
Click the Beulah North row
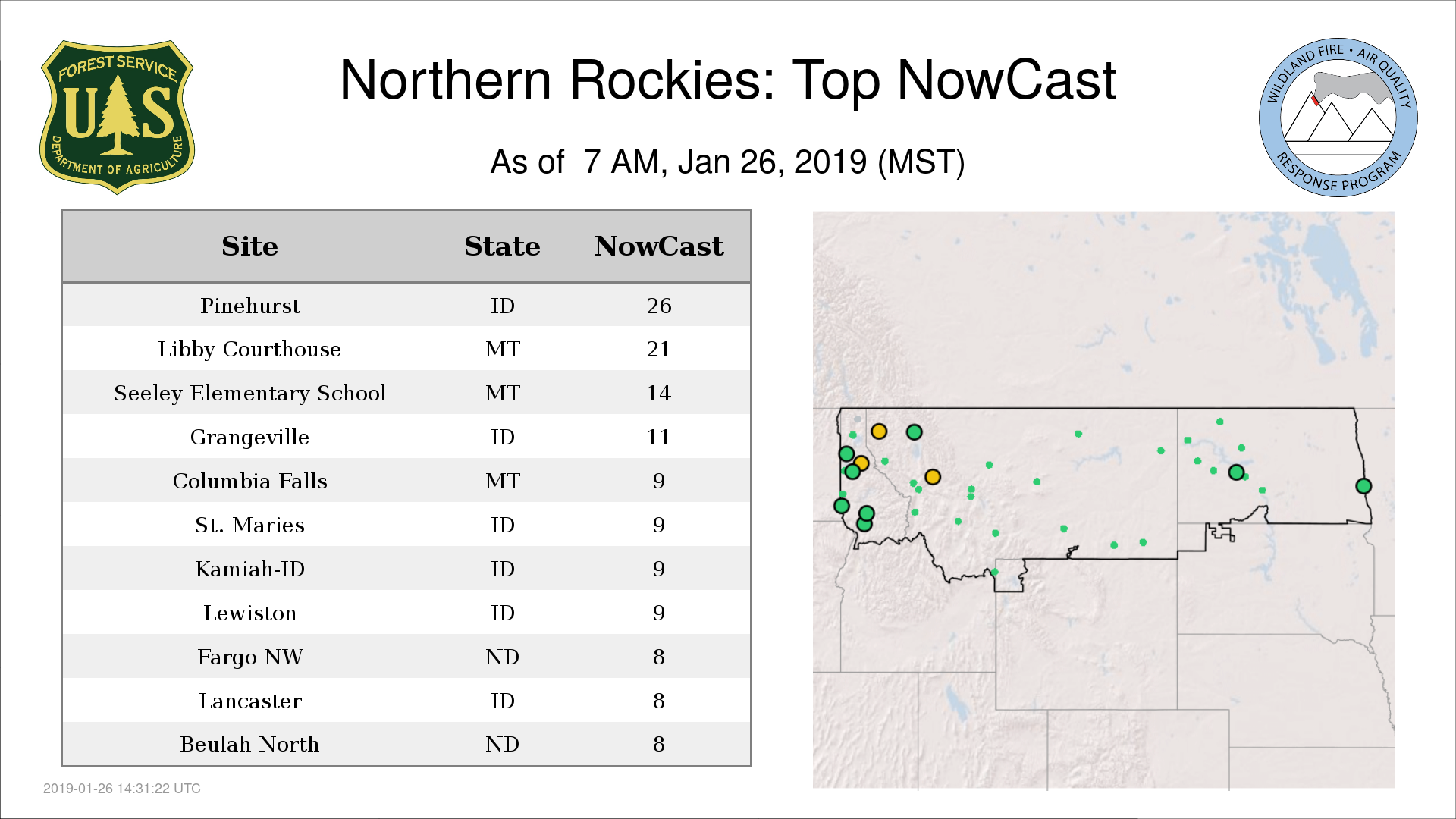pyautogui.click(x=249, y=744)
